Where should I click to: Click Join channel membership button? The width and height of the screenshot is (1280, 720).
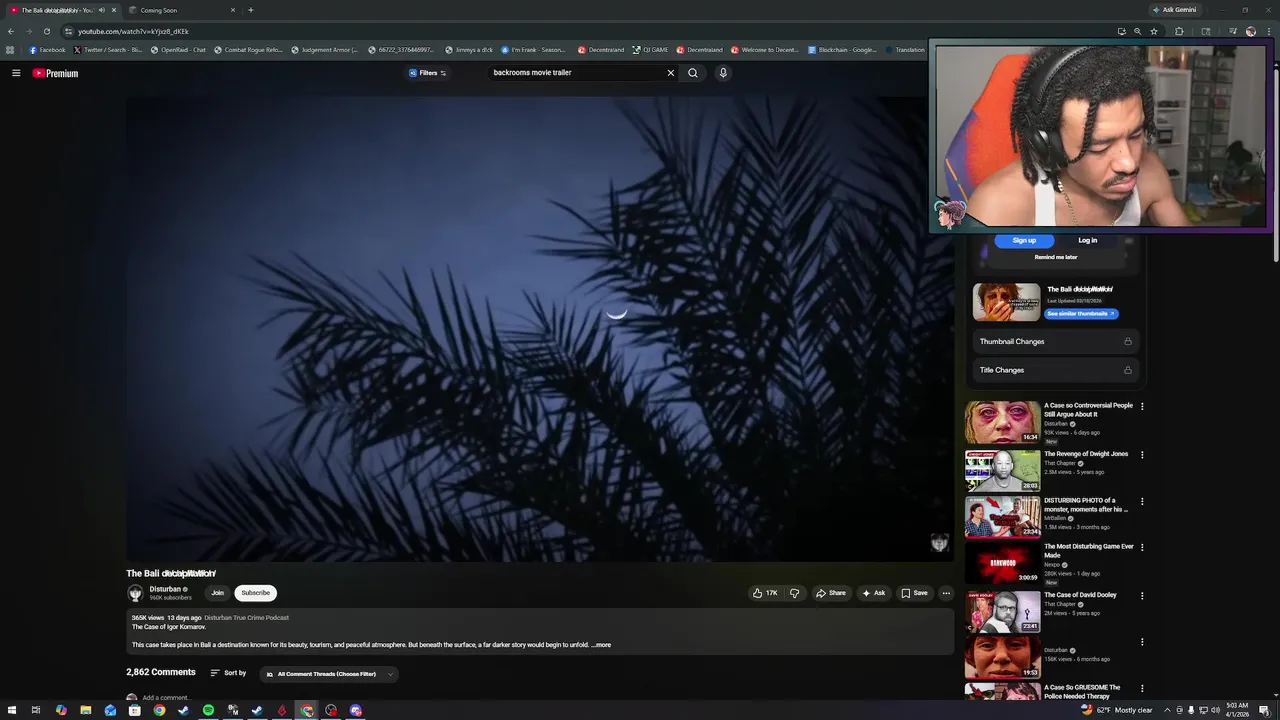click(x=217, y=593)
